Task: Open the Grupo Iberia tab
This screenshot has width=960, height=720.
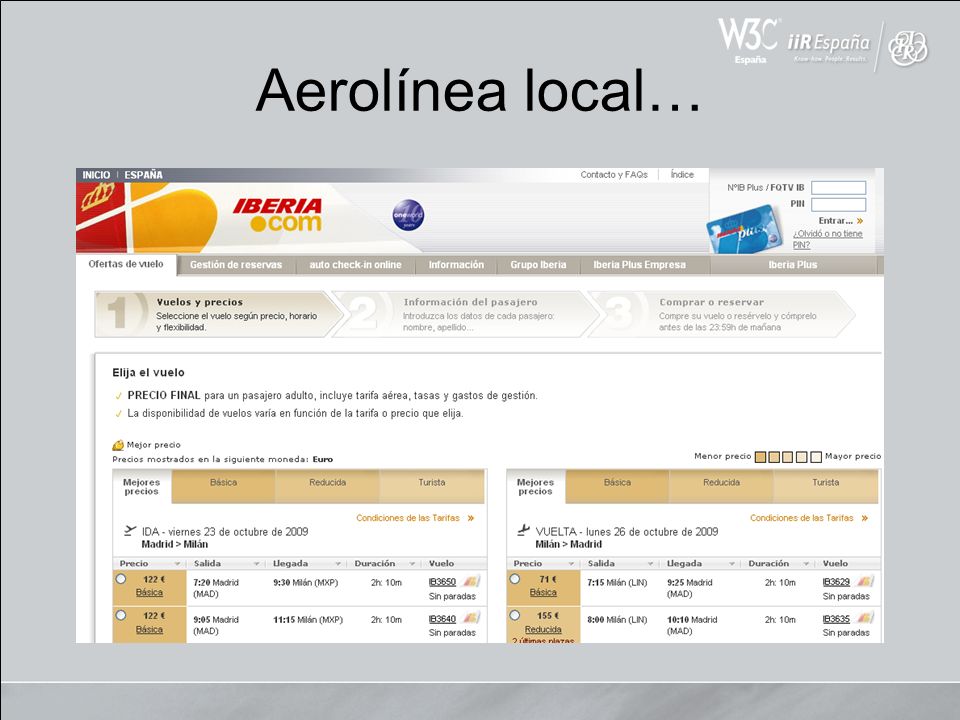Action: click(538, 265)
